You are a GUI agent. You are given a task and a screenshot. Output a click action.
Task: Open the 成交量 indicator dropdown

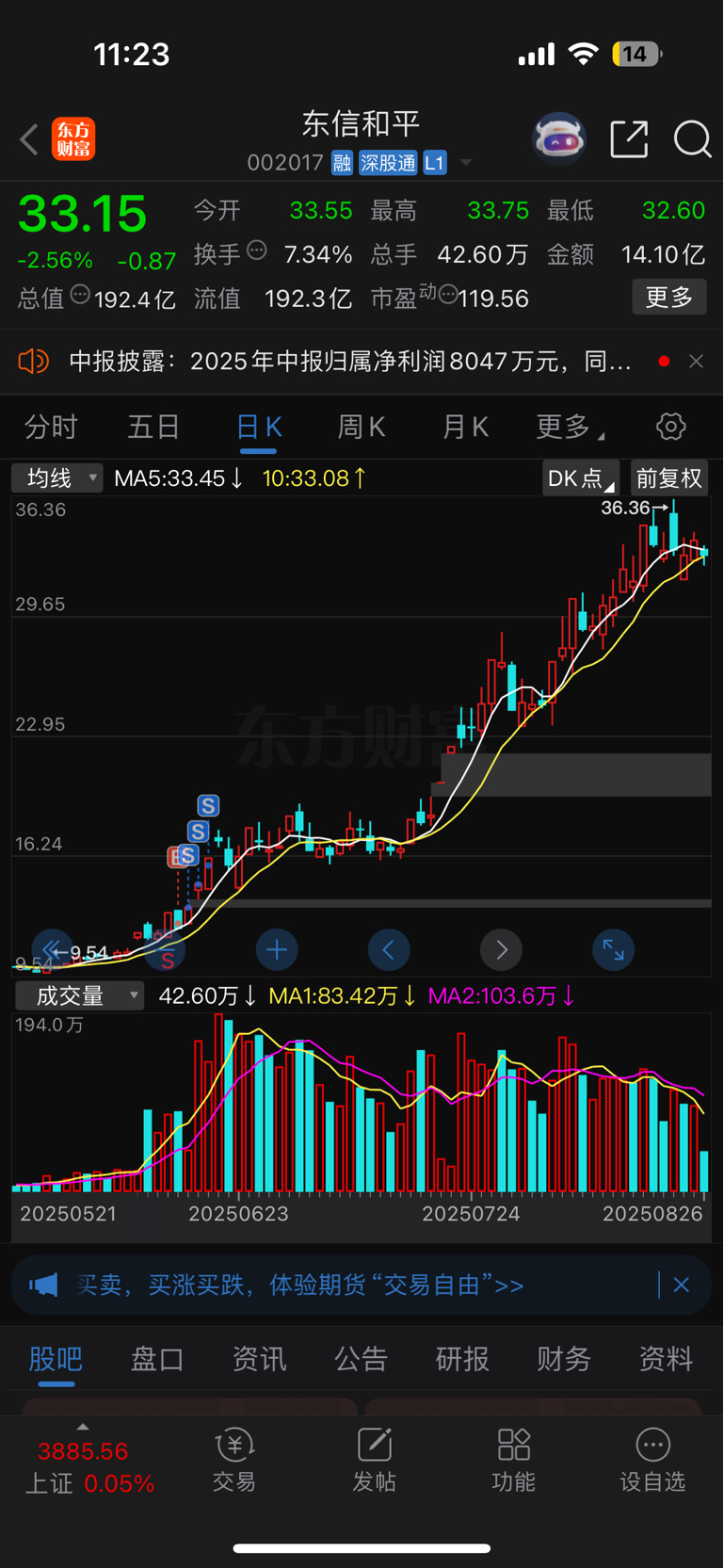point(79,995)
